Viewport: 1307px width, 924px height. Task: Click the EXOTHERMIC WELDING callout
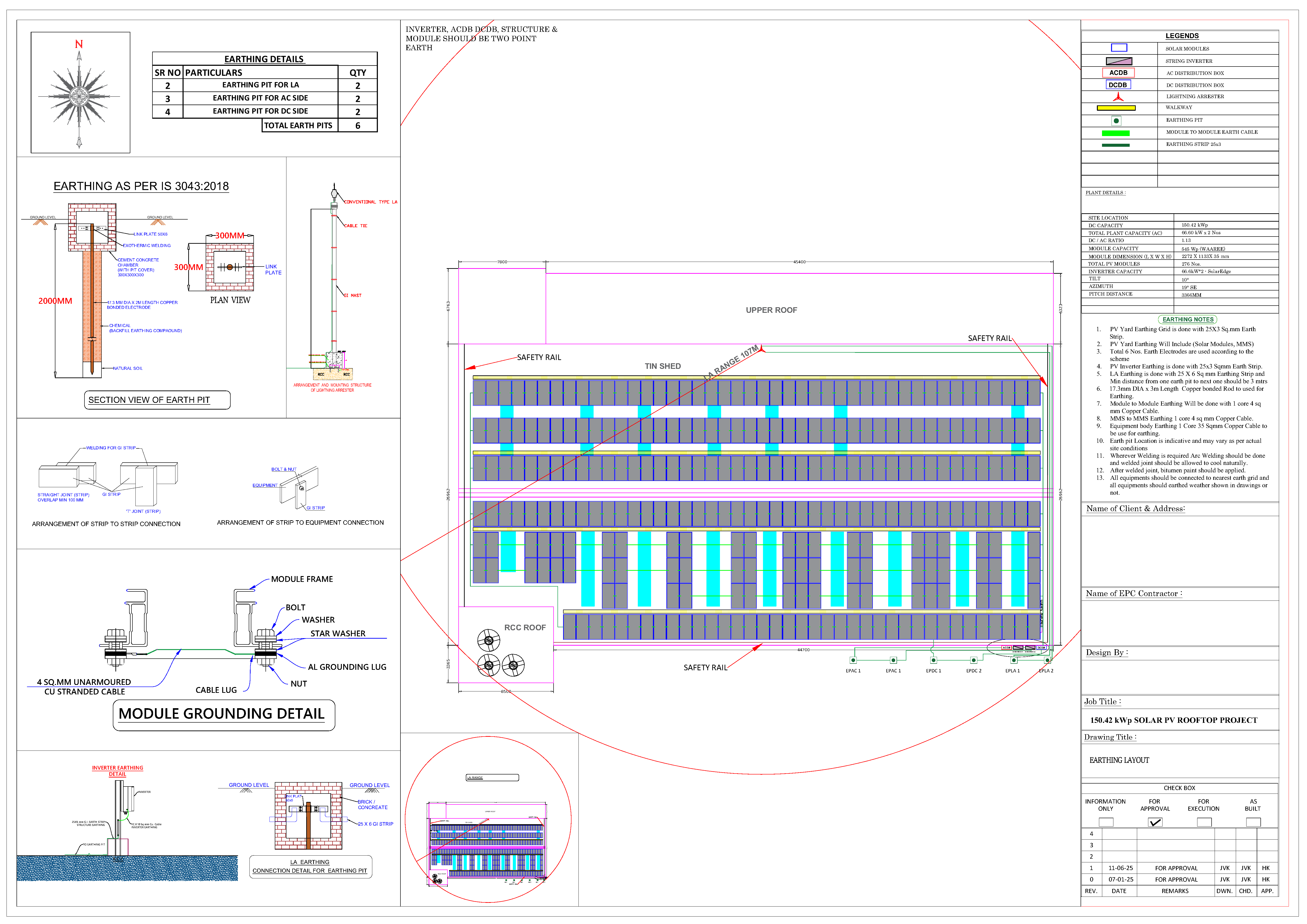coord(147,246)
